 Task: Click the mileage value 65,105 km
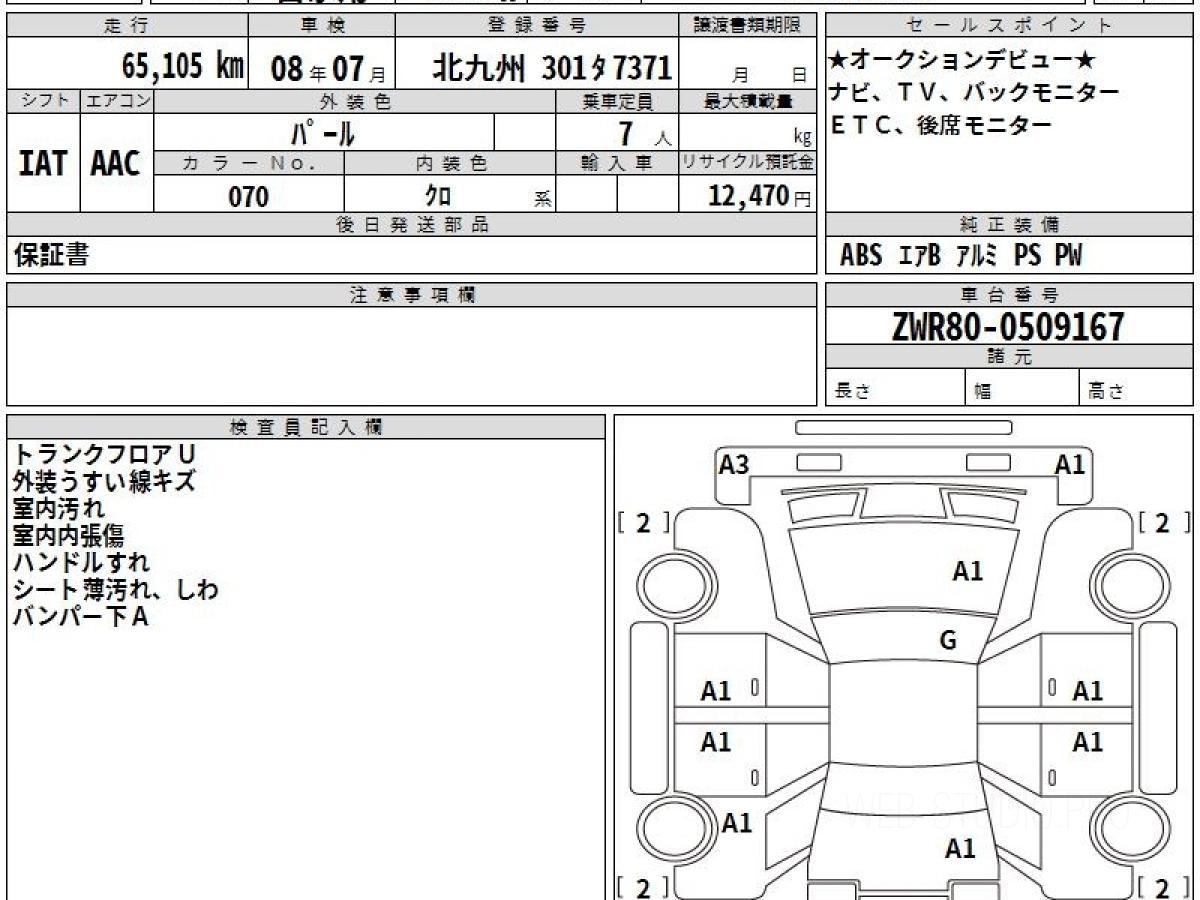pyautogui.click(x=183, y=67)
